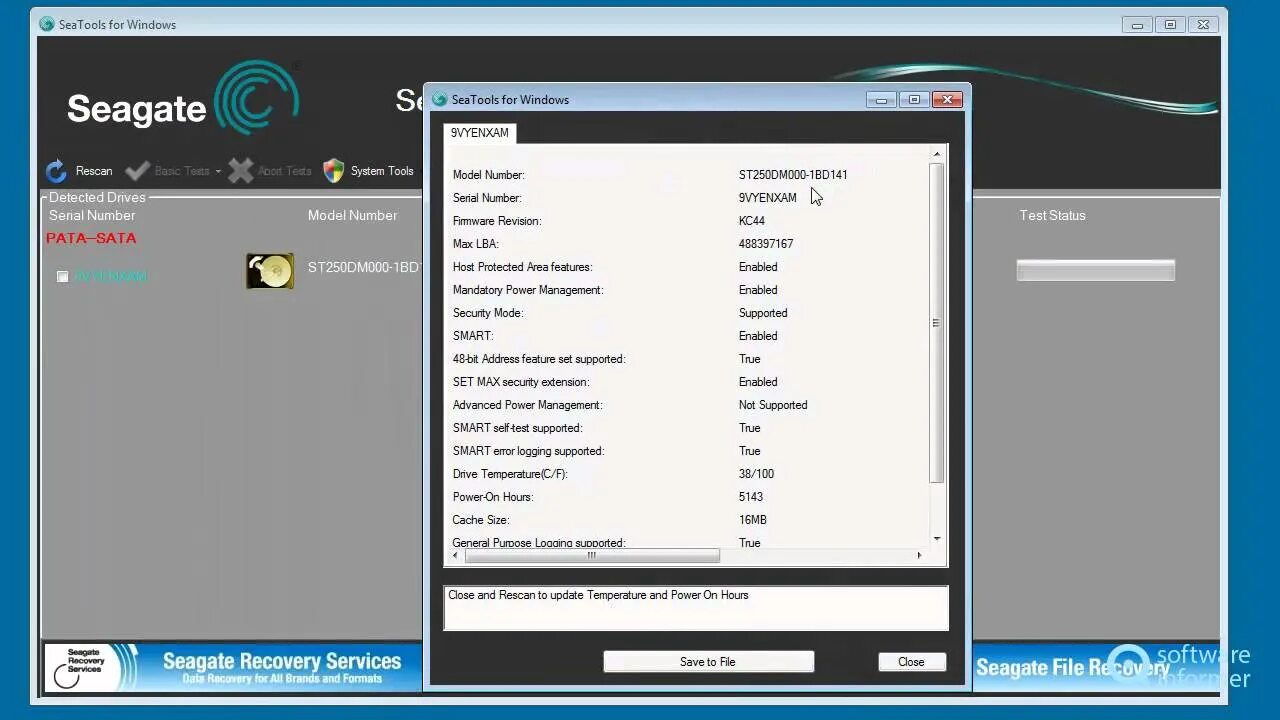
Task: Maximize the SeaTools info dialog
Action: click(914, 99)
